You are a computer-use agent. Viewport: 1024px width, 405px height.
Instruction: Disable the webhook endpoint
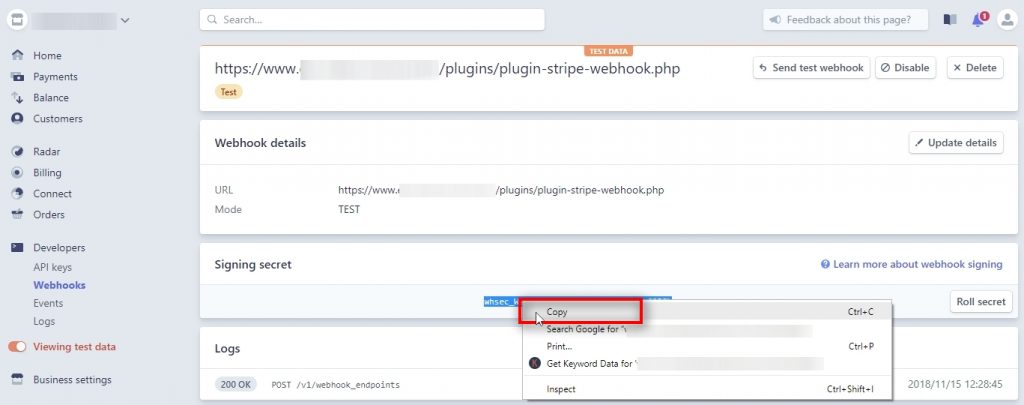905,68
